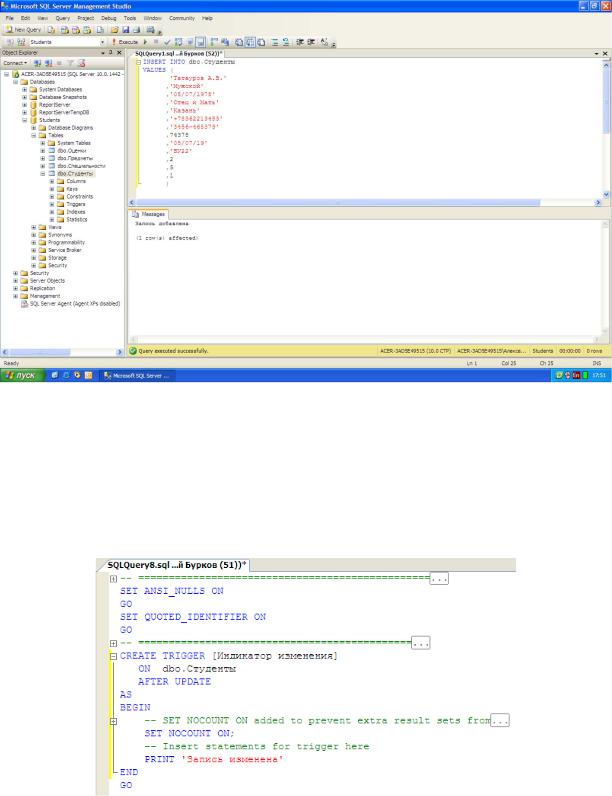Click the Database Engine Query icon next to New Query
612x796 pixels.
click(x=51, y=30)
